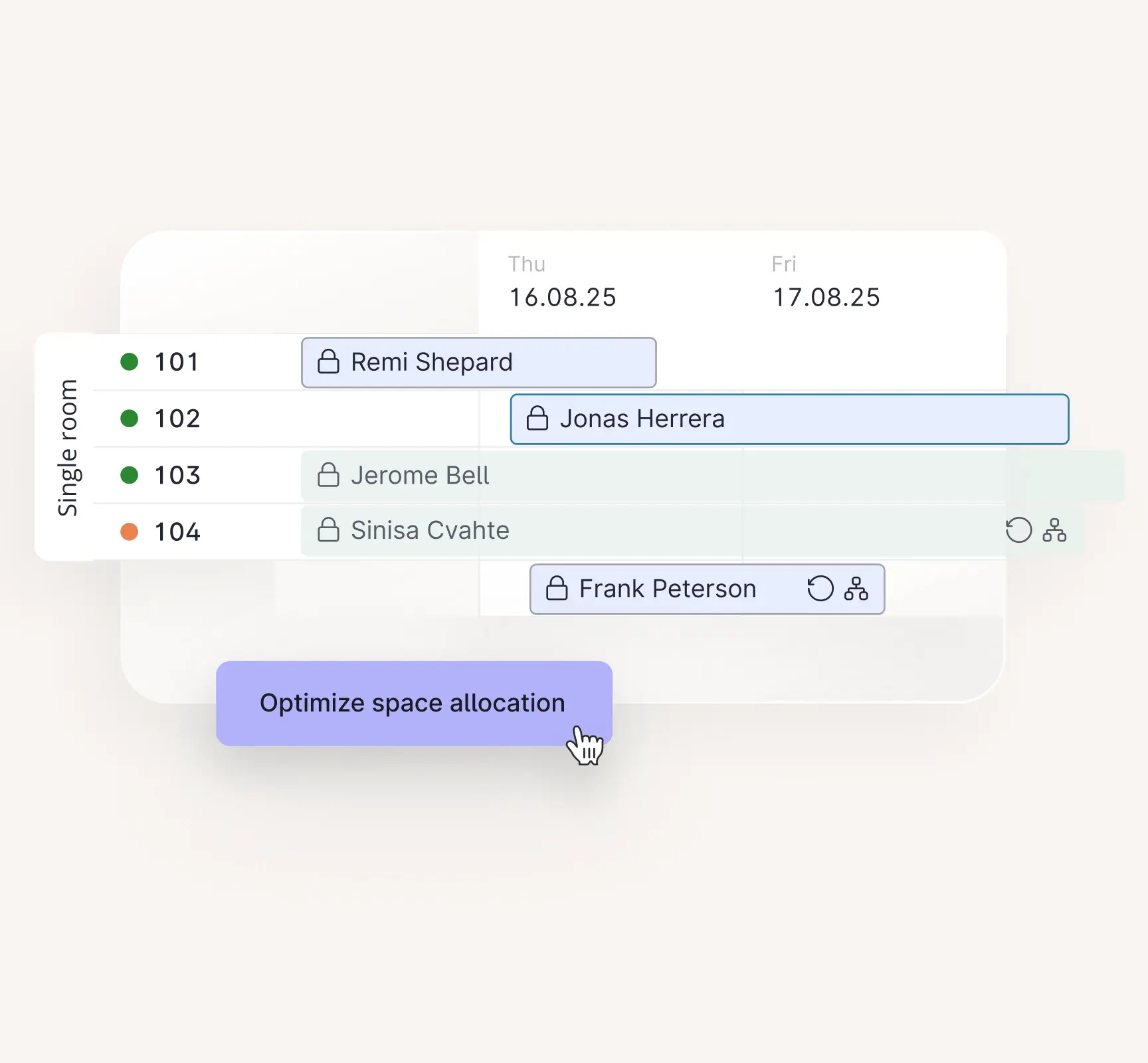Open the Jonas Herrera reservation
The height and width of the screenshot is (1063, 1148).
[789, 419]
